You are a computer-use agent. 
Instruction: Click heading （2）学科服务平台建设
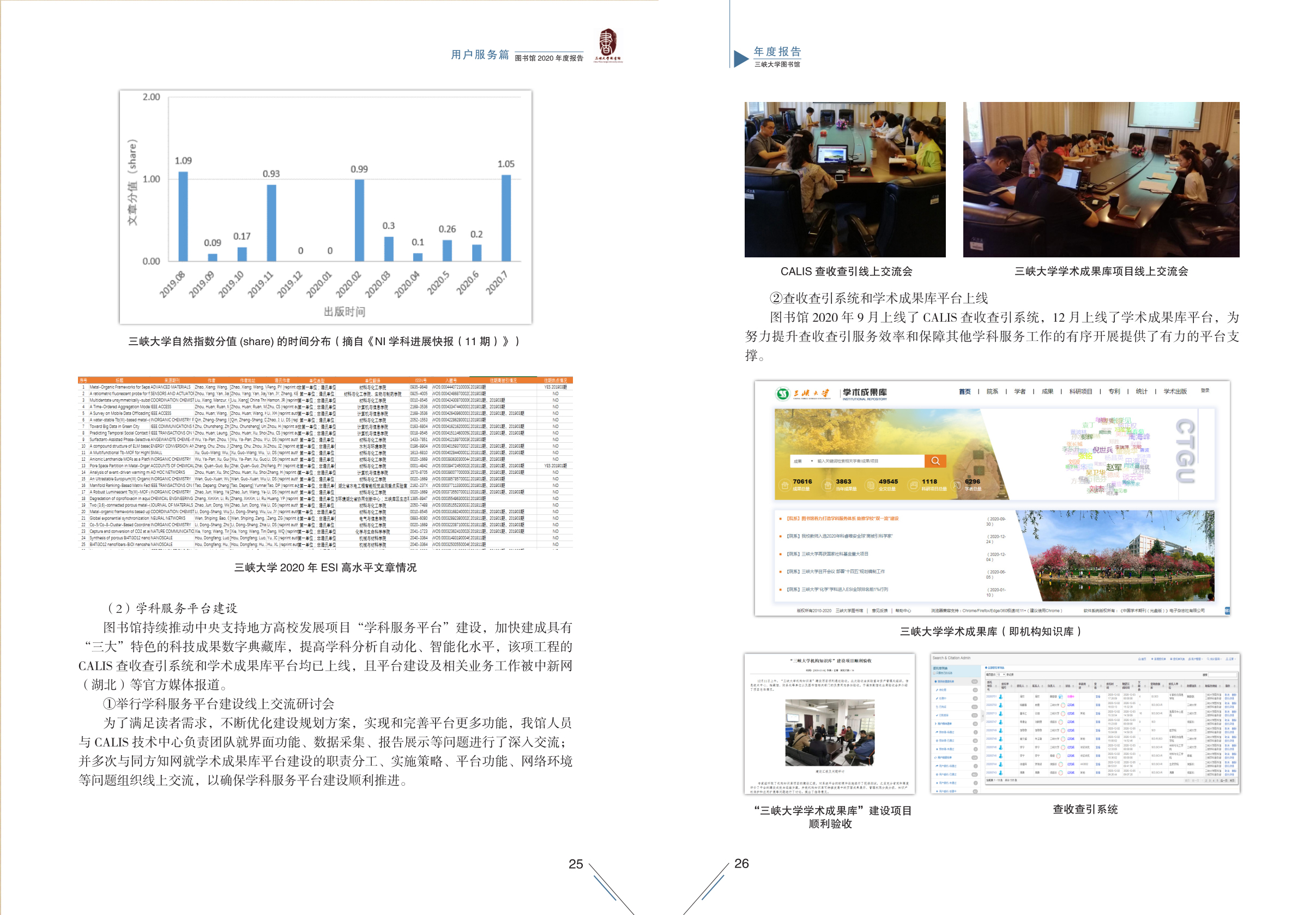[x=172, y=609]
